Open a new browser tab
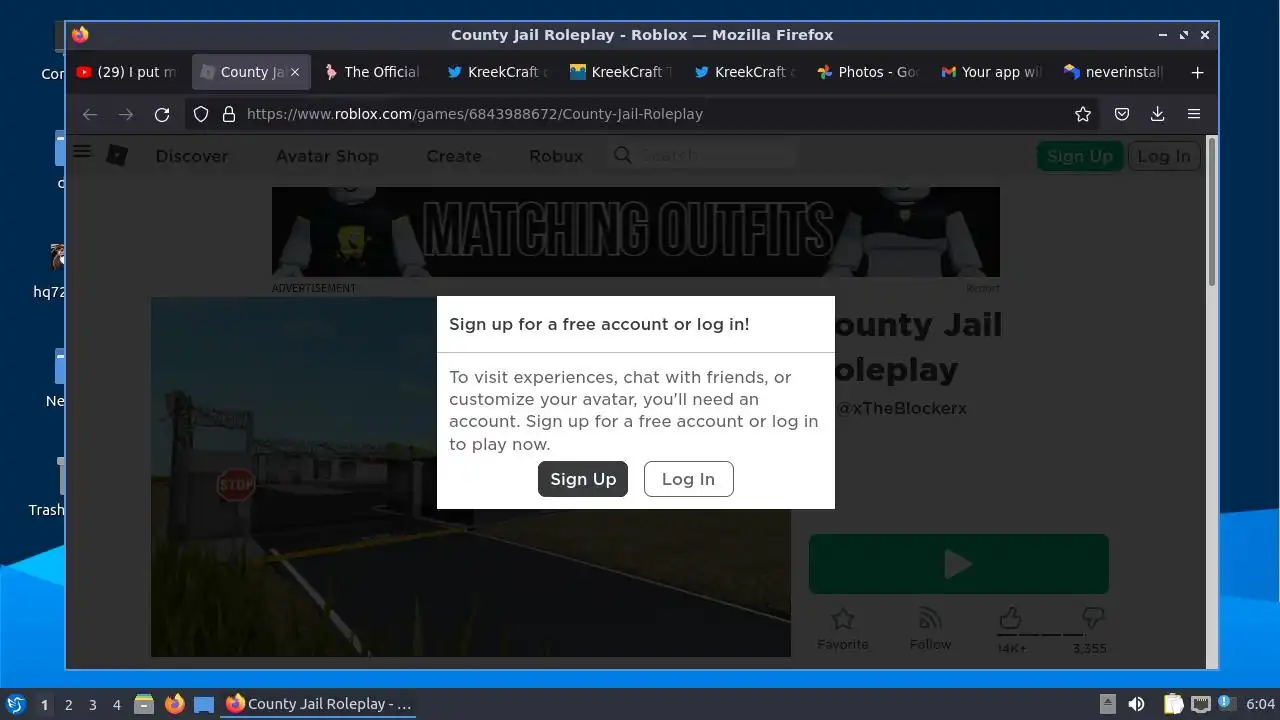This screenshot has height=720, width=1280. coord(1197,72)
